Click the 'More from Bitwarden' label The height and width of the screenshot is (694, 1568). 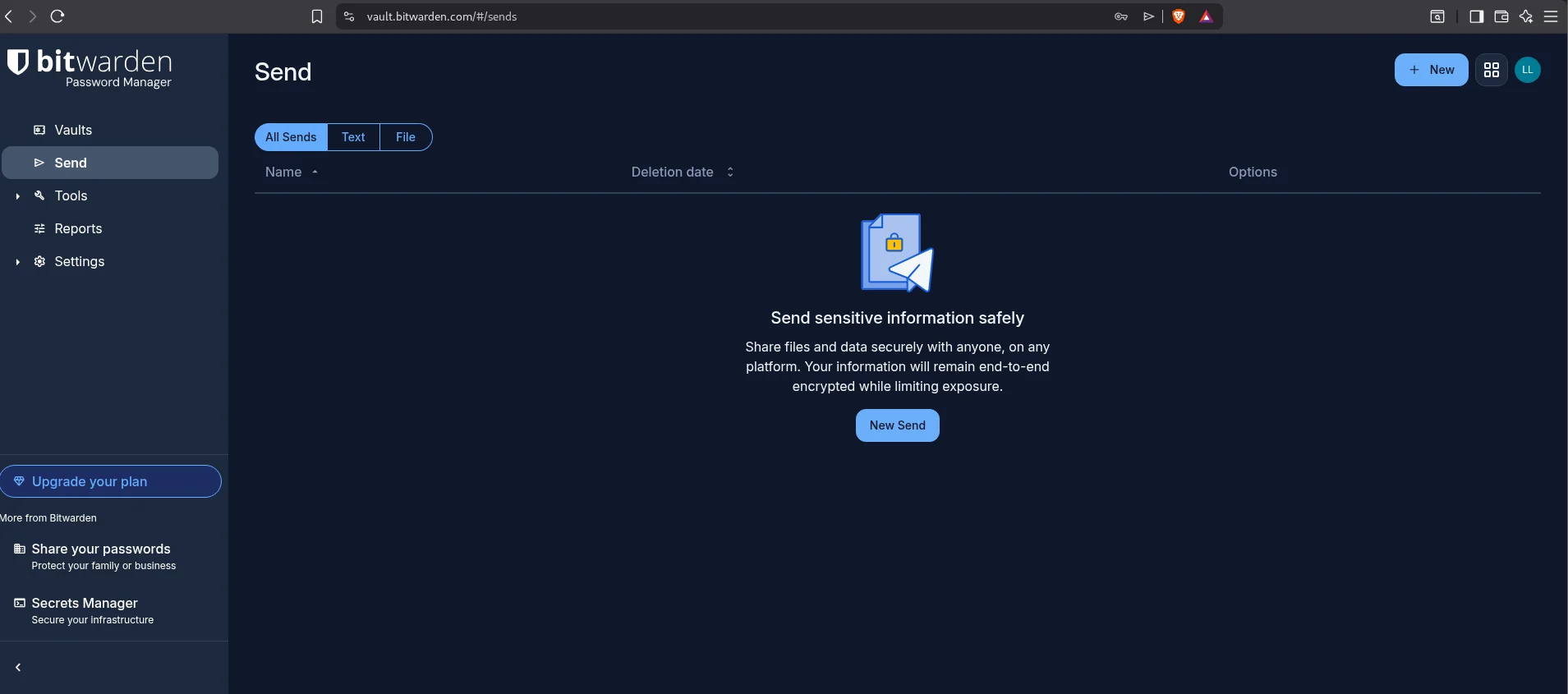click(48, 518)
